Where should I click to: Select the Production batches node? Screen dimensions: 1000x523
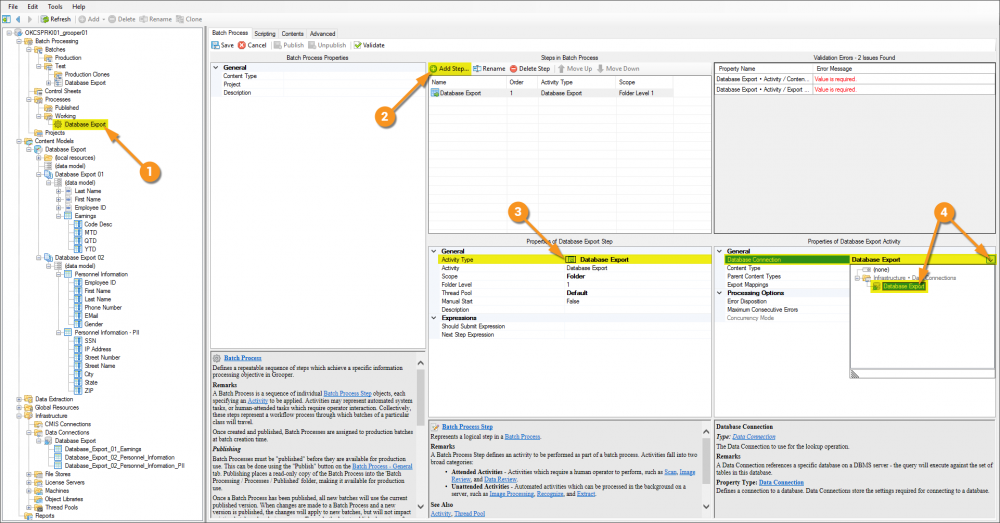pyautogui.click(x=68, y=57)
